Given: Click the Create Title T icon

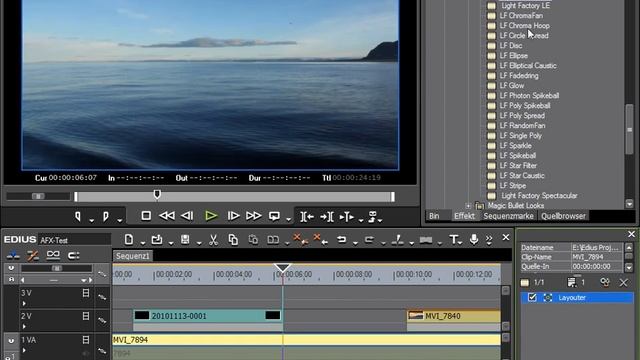Looking at the screenshot, I should click(453, 239).
